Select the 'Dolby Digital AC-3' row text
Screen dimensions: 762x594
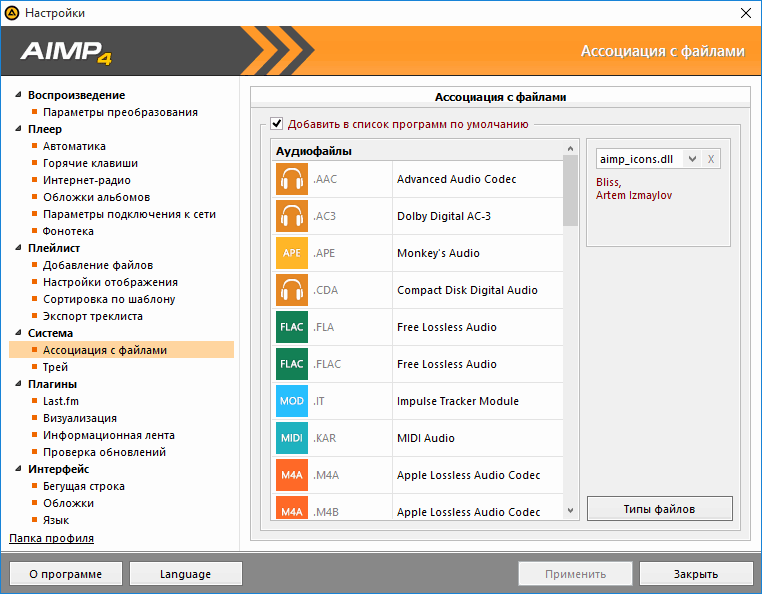pyautogui.click(x=444, y=216)
